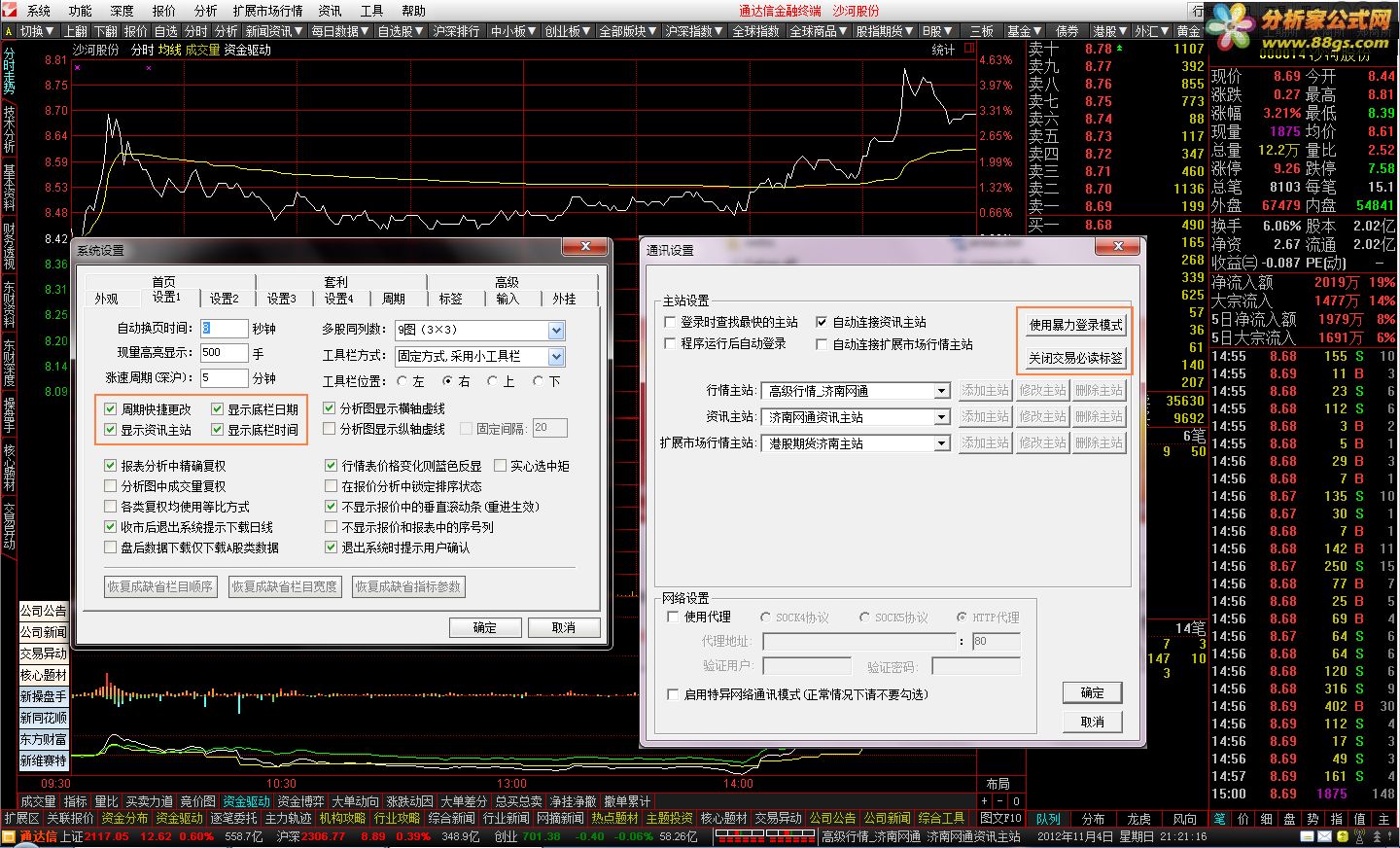Open 行情主站 dropdown
1400x848 pixels.
pyautogui.click(x=941, y=391)
